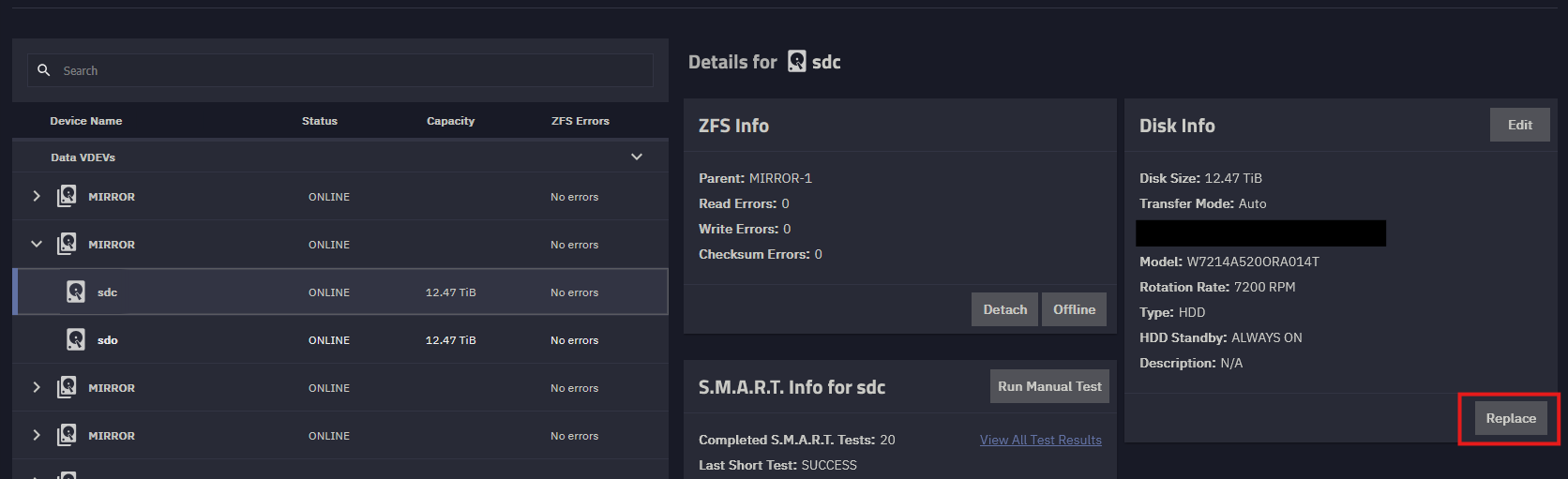Collapse the Data VDEVs section chevron
Viewport: 1568px width, 479px height.
coord(637,157)
